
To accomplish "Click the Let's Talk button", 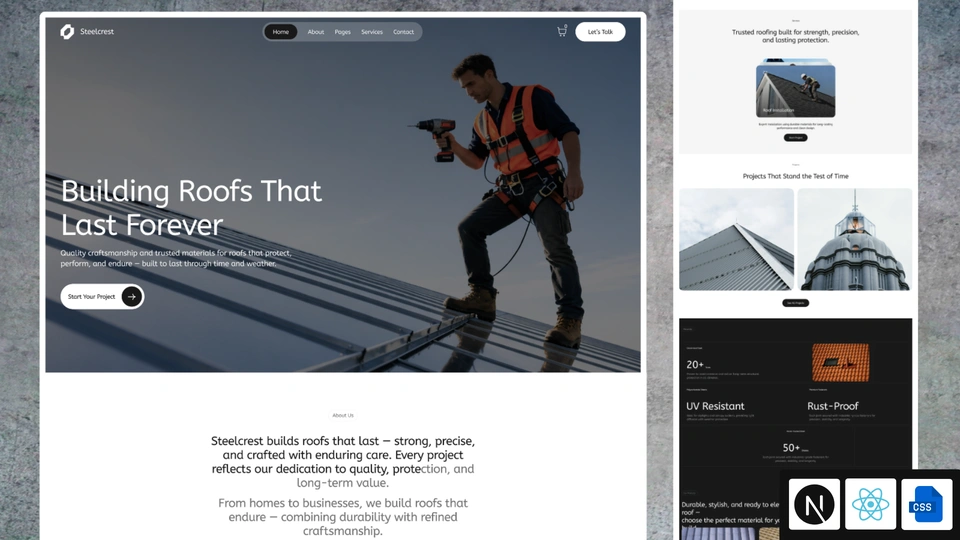I will 600,32.
